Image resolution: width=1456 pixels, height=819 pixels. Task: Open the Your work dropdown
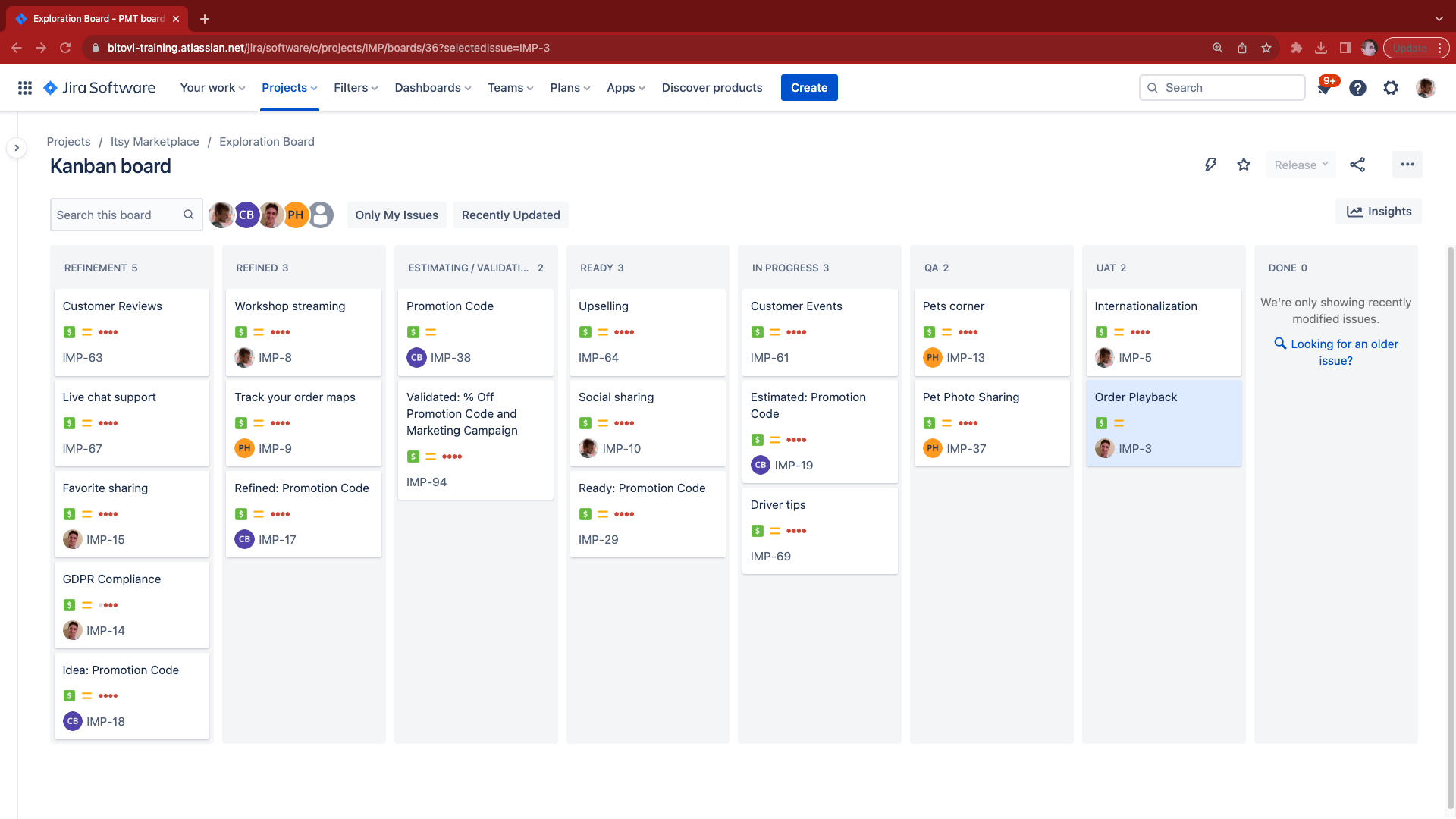(213, 88)
